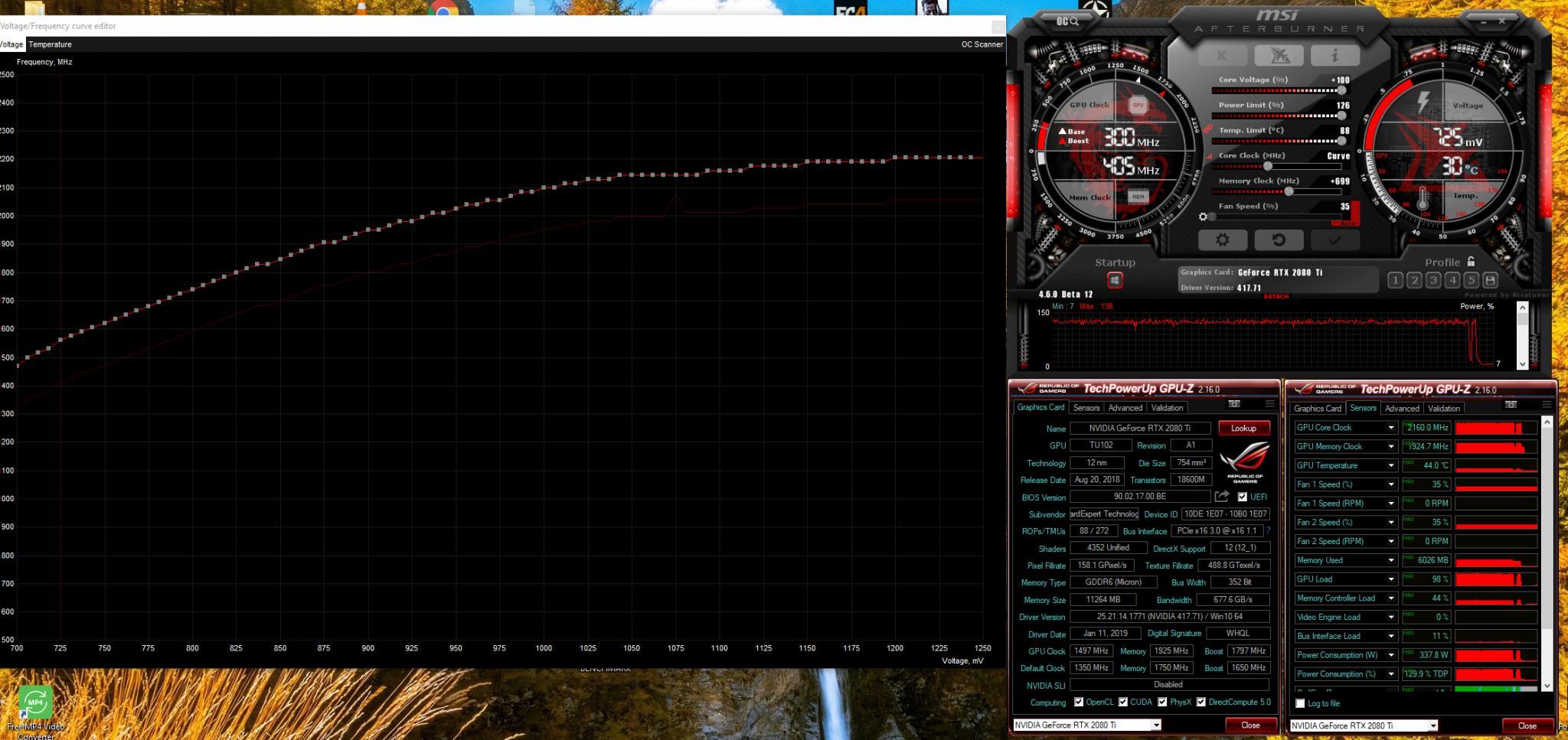
Task: Expand the Memory Used sensor dropdown
Action: click(x=1391, y=560)
